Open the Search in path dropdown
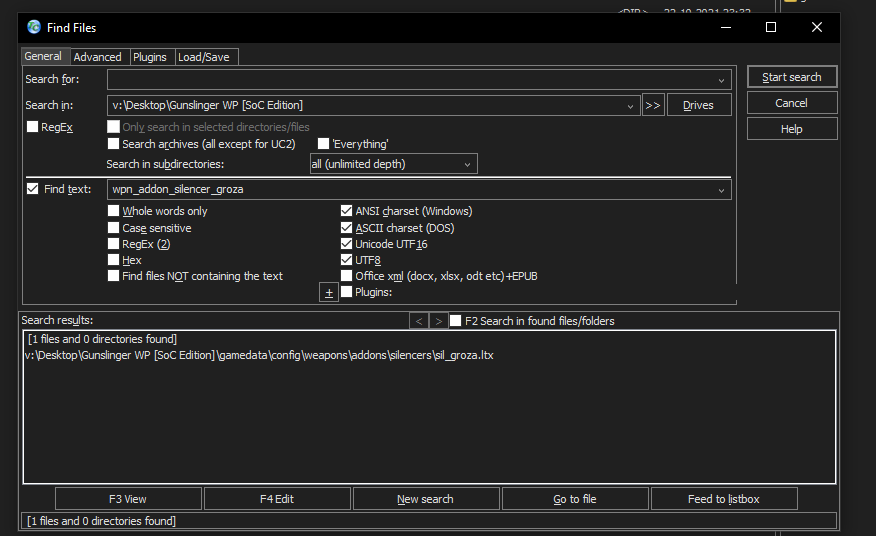Viewport: 876px width, 536px height. tap(630, 105)
